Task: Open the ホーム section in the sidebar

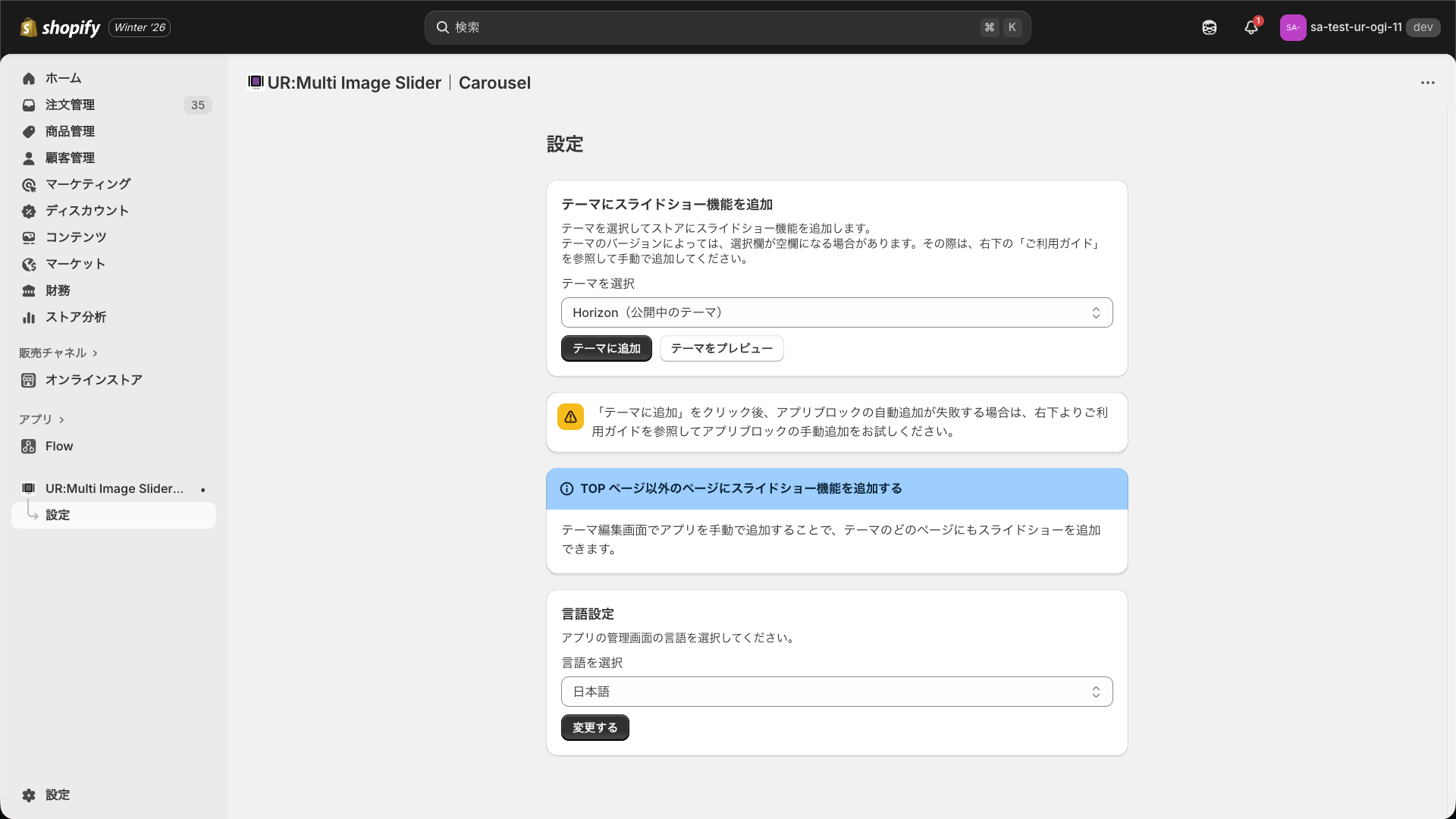Action: click(x=64, y=78)
